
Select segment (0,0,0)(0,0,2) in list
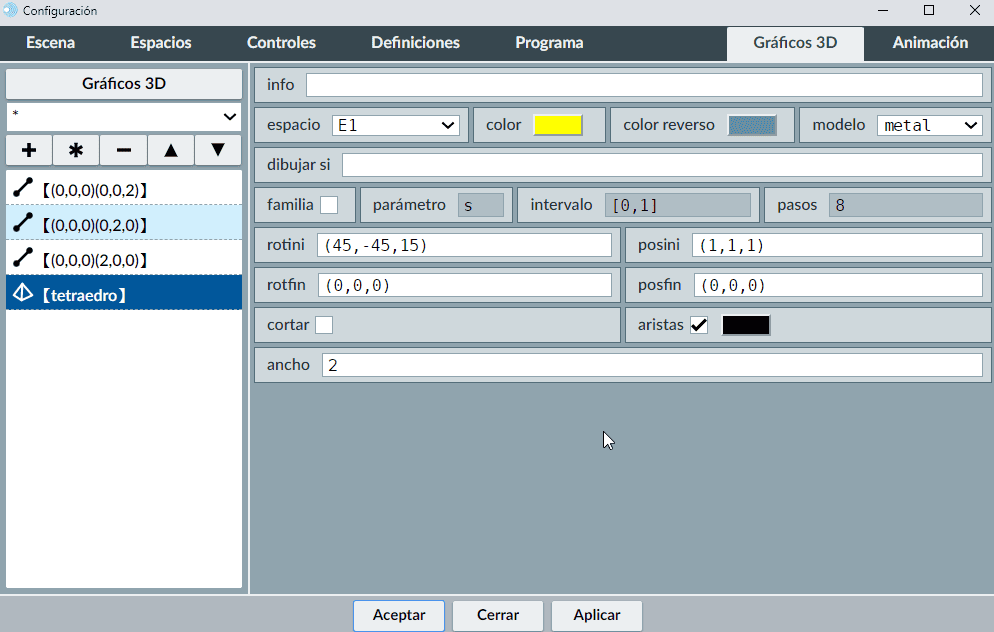[124, 188]
